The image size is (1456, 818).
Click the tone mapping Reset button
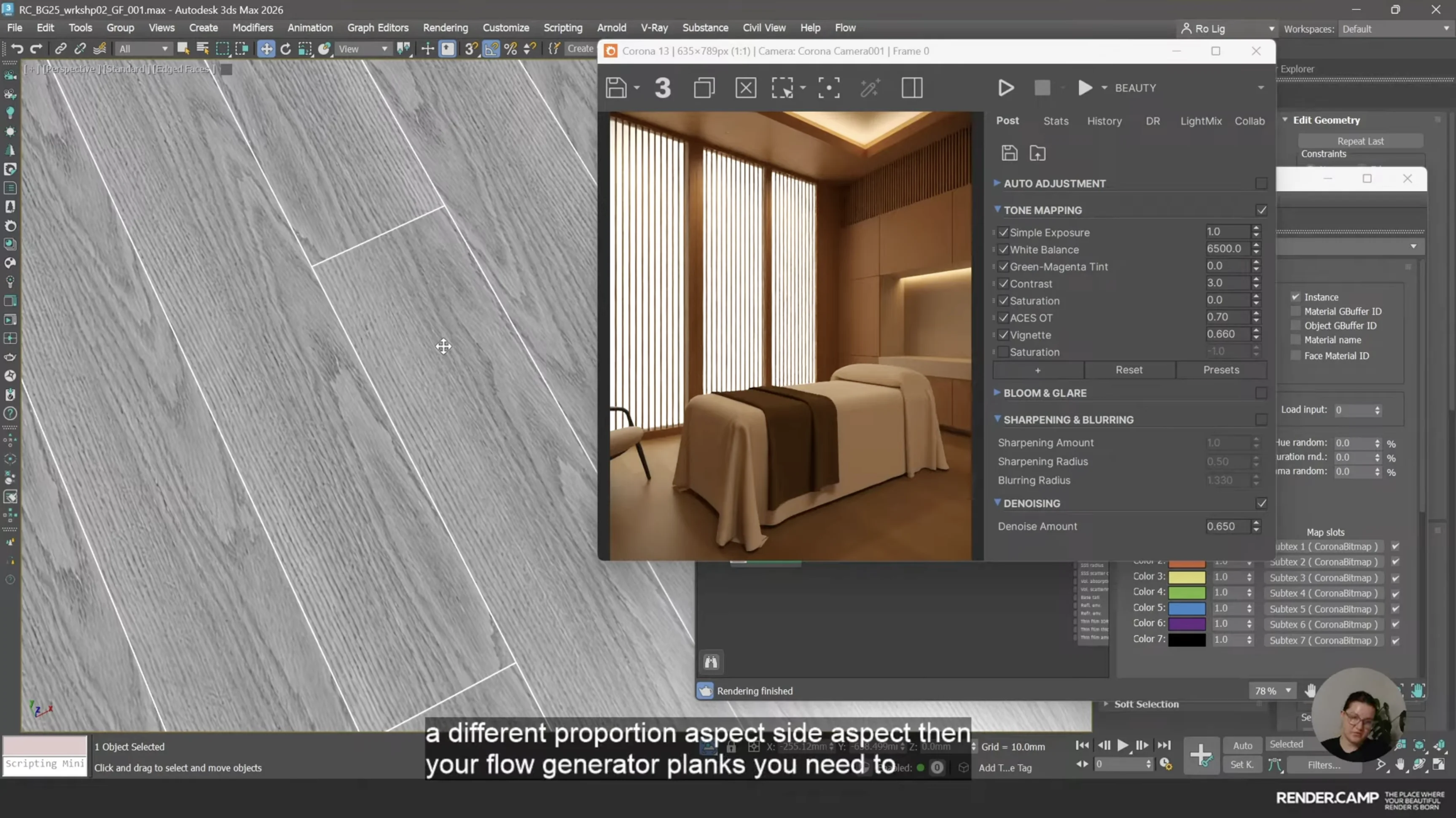point(1129,370)
